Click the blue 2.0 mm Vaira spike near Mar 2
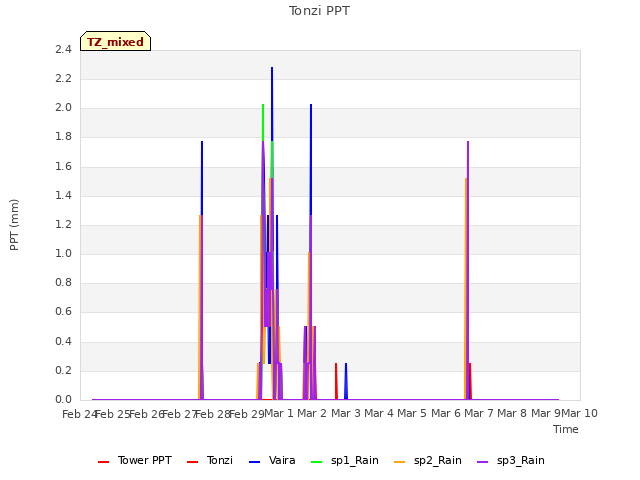This screenshot has width=640, height=480. [x=311, y=159]
